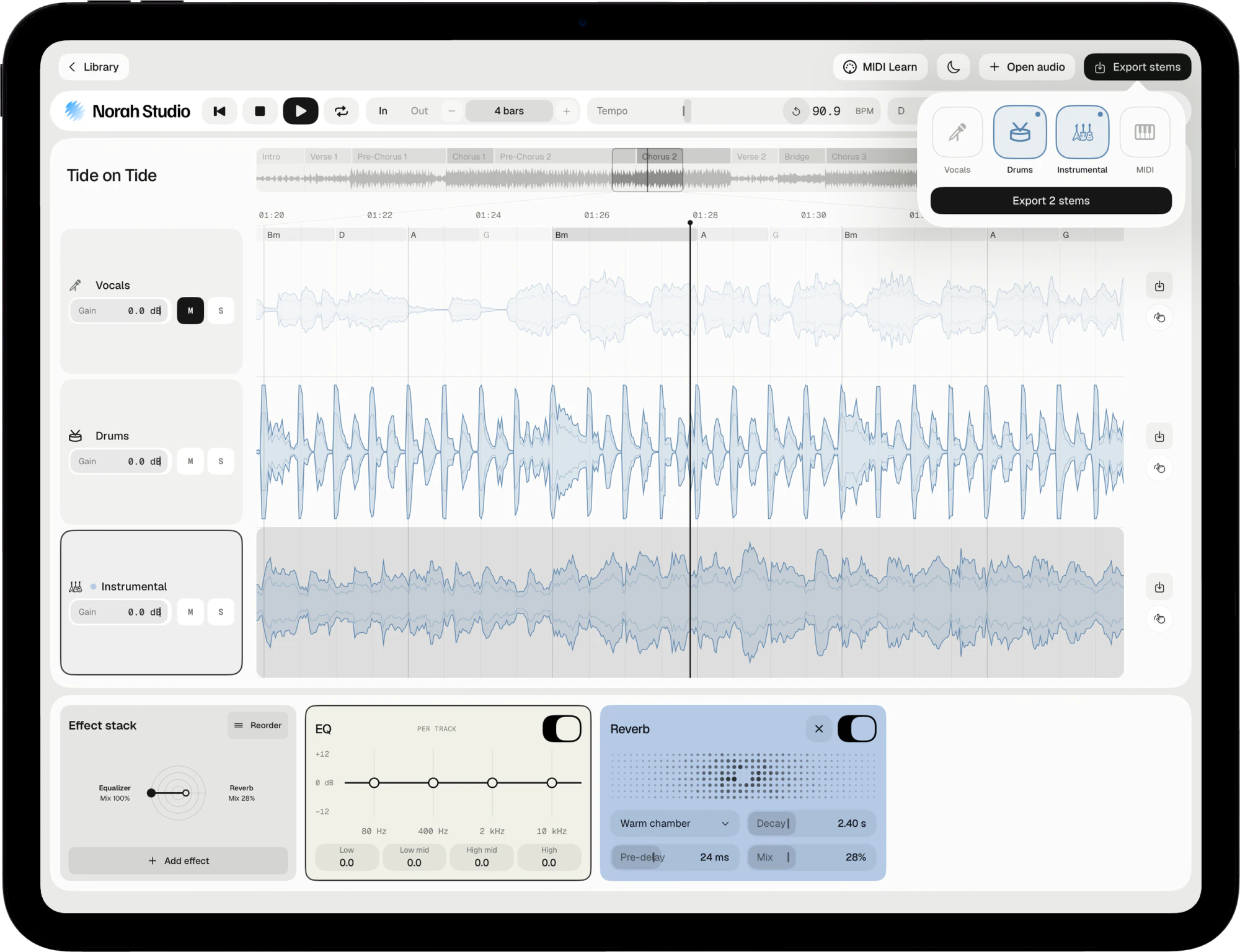Jump to Verse 1 section in overview
1240x952 pixels.
[327, 157]
